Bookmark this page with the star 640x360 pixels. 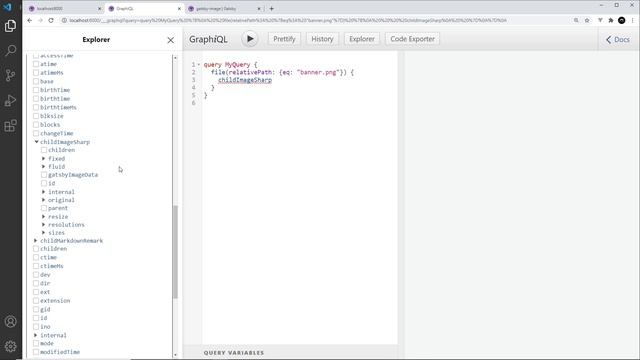pyautogui.click(x=587, y=20)
